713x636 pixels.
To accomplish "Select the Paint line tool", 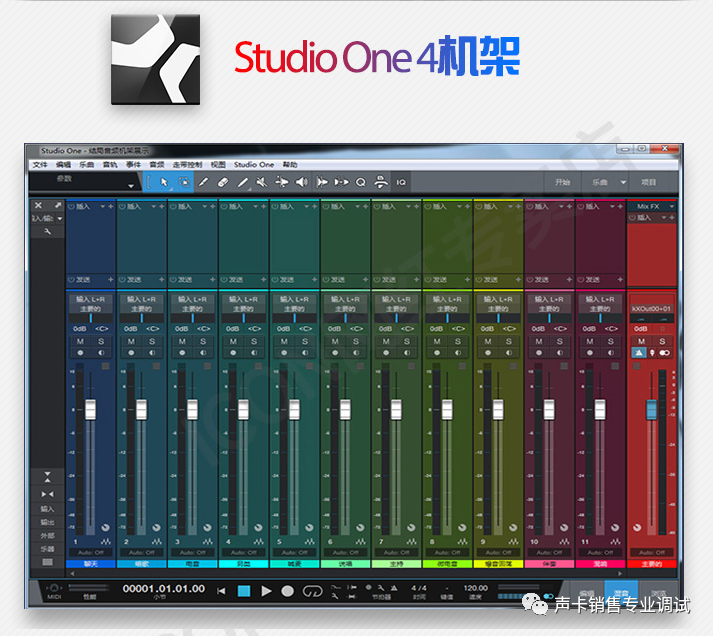I will (243, 182).
